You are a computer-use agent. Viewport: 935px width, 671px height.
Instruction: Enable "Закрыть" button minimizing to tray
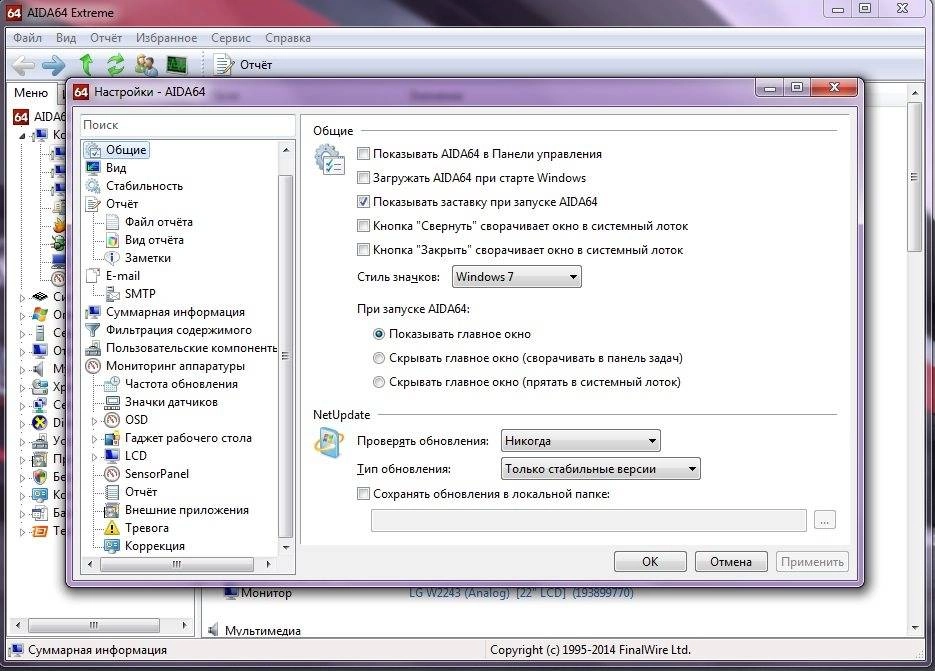coord(363,250)
